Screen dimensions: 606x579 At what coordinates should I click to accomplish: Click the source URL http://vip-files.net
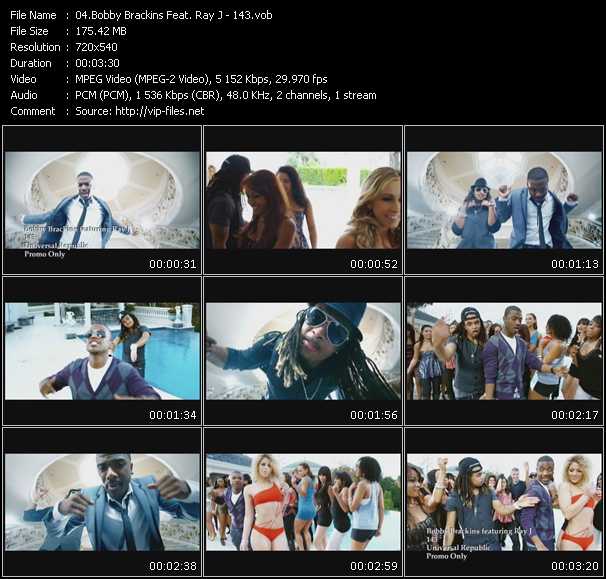(x=160, y=111)
